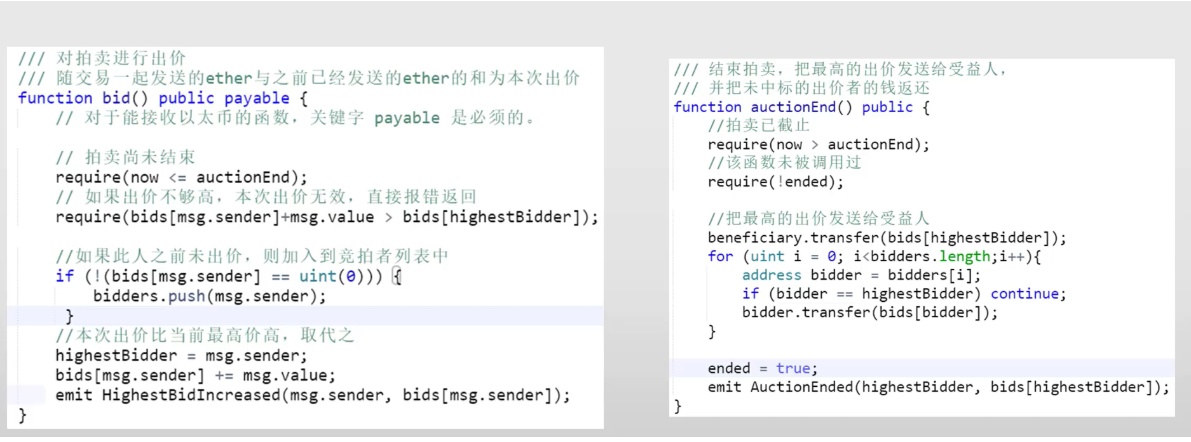This screenshot has width=1191, height=442.
Task: Click the comment '/// 对拍卖进行出价'
Action: click(x=102, y=58)
